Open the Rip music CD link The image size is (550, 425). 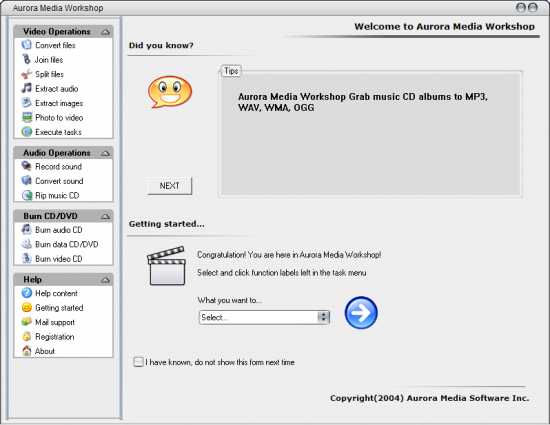point(57,195)
